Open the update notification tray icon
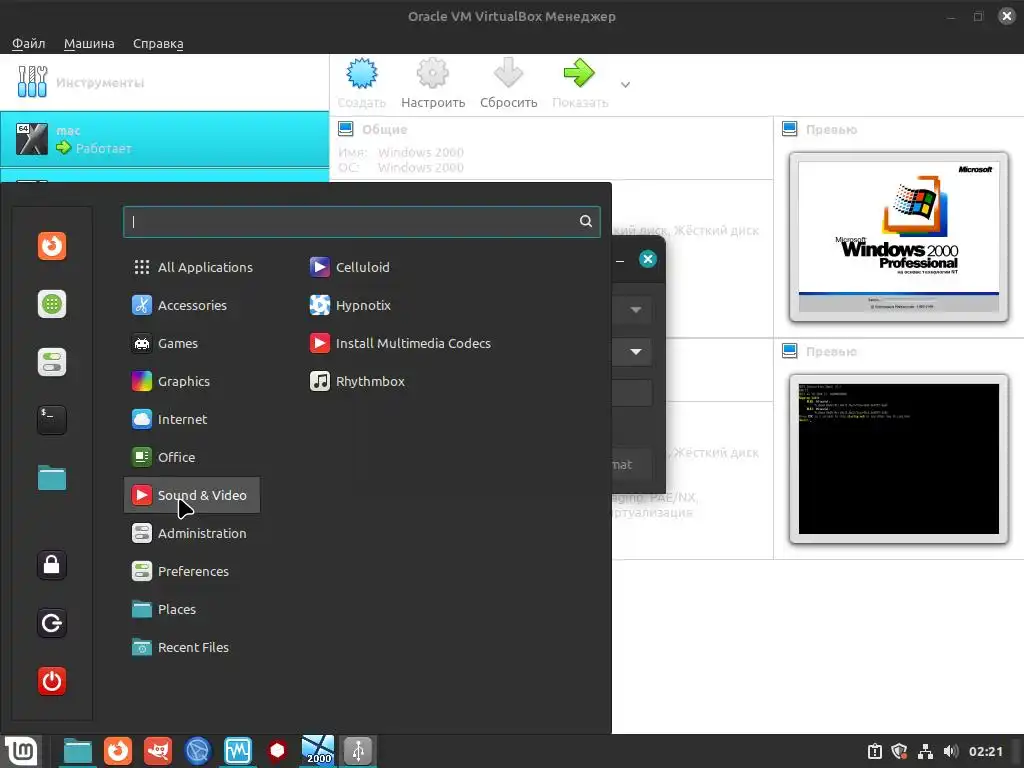The image size is (1024, 768). click(x=875, y=752)
